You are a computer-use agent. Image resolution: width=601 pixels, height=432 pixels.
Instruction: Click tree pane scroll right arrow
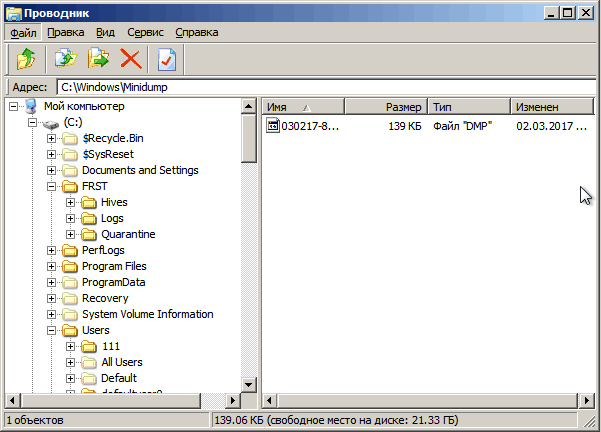point(232,401)
